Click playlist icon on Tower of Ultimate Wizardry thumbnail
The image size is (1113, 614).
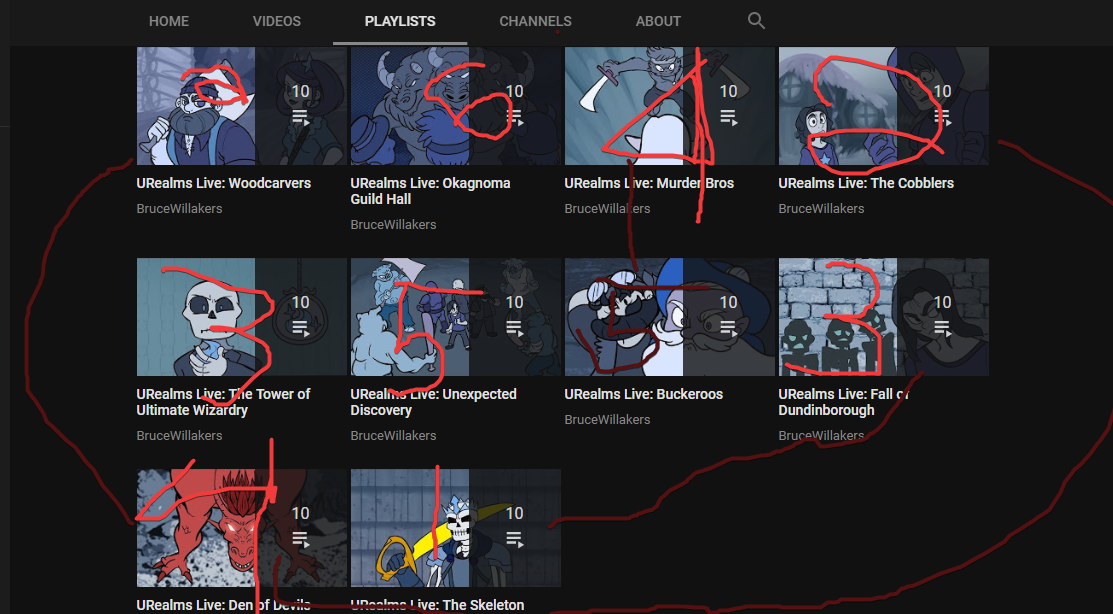(x=301, y=328)
